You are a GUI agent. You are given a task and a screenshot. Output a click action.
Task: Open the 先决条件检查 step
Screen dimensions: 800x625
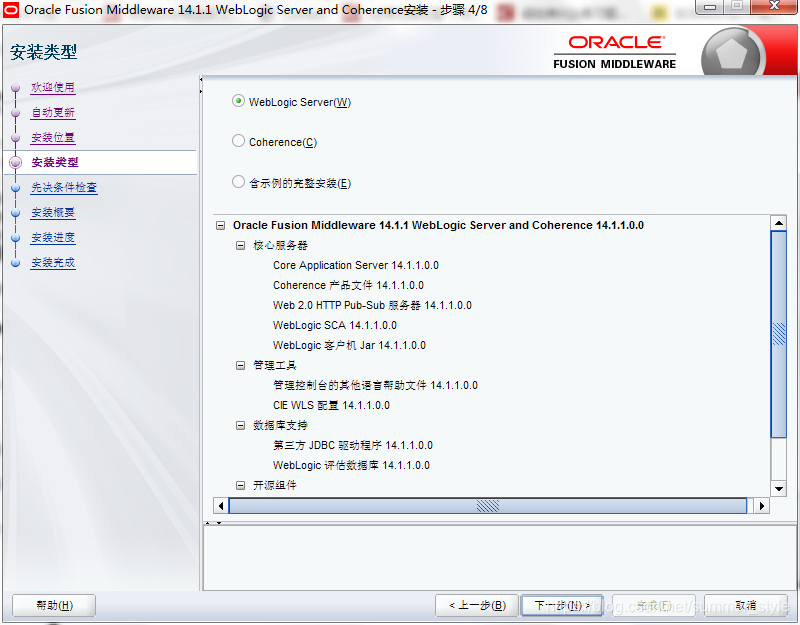click(x=64, y=187)
